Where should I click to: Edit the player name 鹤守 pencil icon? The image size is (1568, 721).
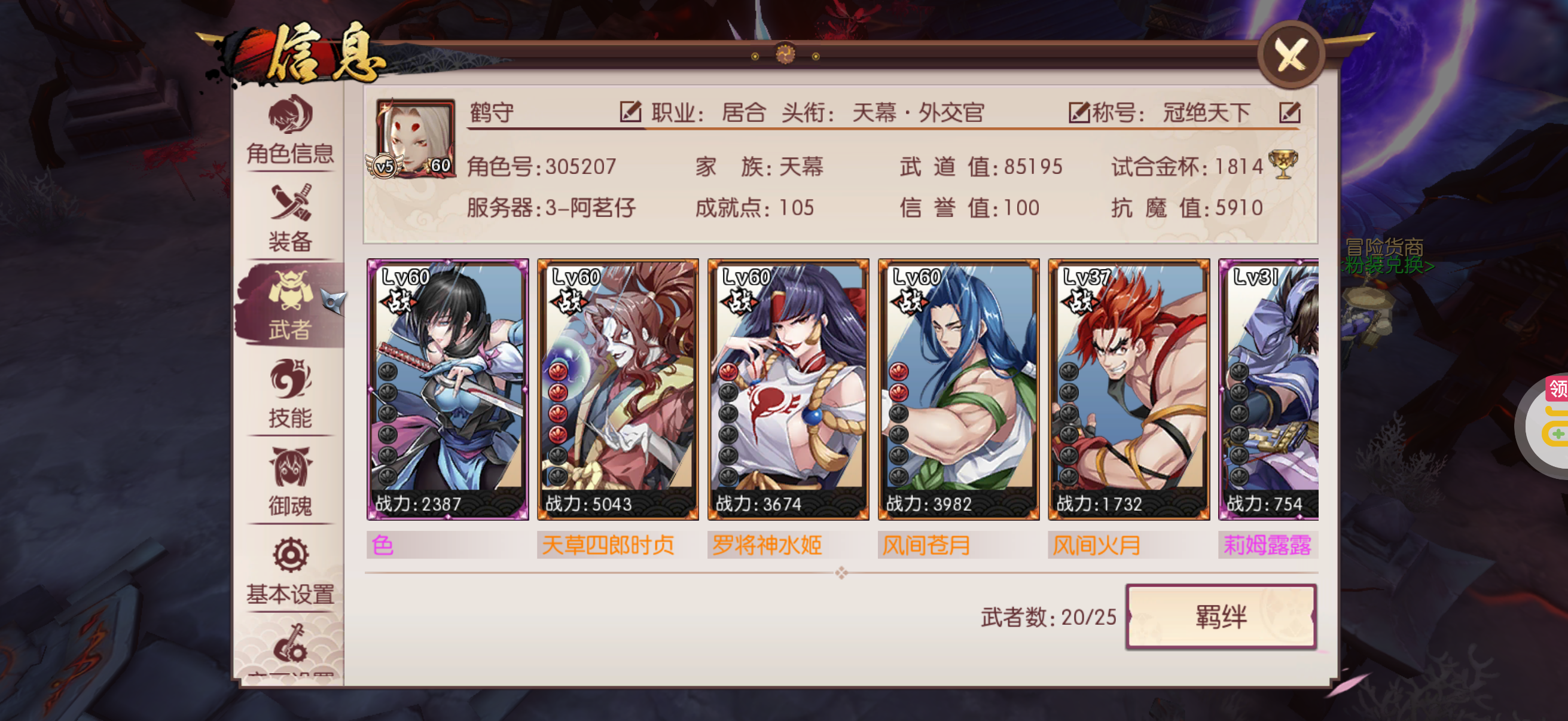pos(629,112)
